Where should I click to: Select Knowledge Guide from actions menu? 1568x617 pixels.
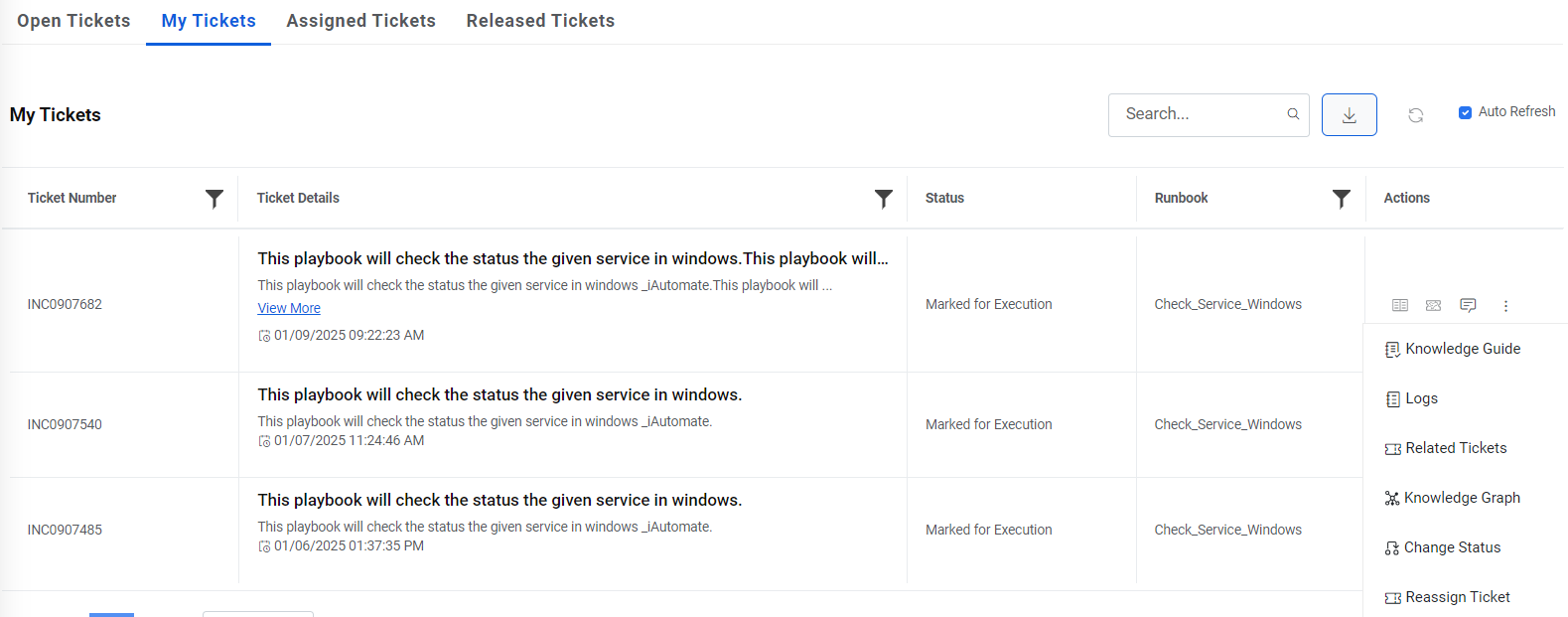click(x=1462, y=349)
